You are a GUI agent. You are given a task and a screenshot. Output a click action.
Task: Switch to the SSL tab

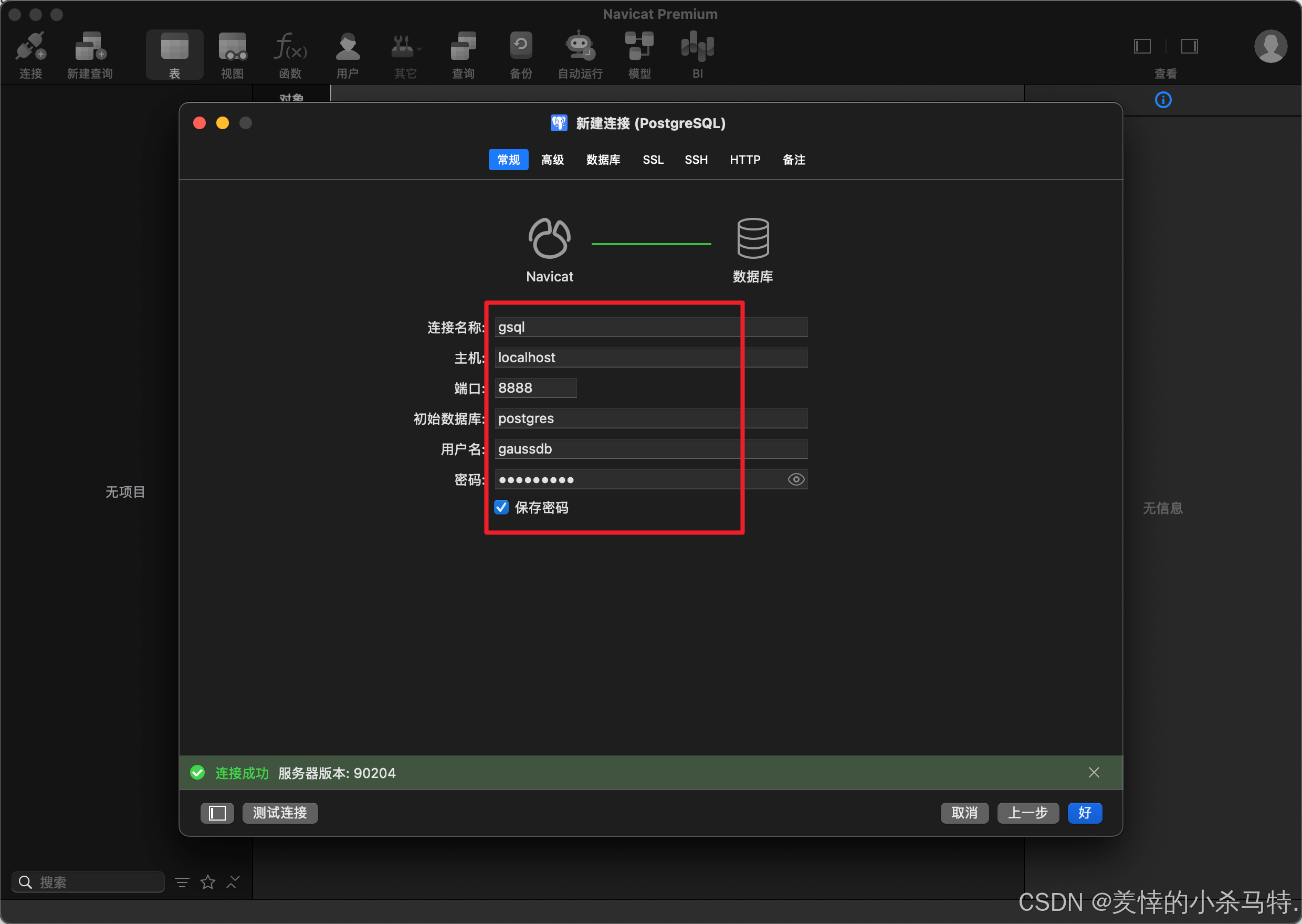[x=653, y=160]
